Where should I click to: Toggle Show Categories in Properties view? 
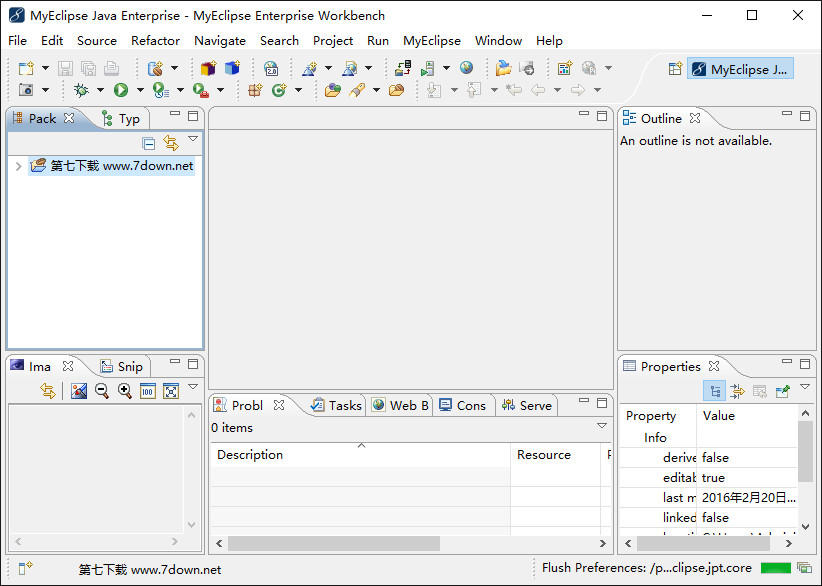(x=715, y=391)
